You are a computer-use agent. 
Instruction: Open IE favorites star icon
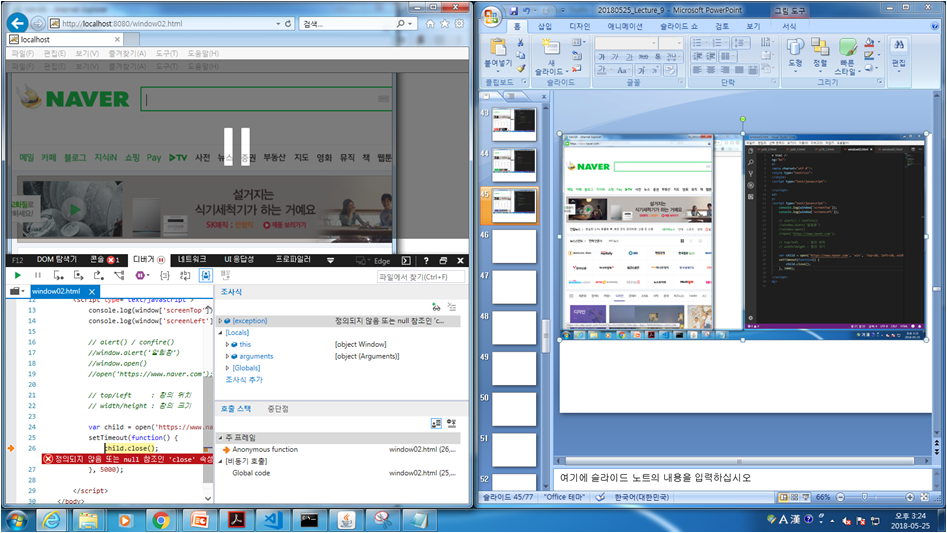[x=445, y=24]
